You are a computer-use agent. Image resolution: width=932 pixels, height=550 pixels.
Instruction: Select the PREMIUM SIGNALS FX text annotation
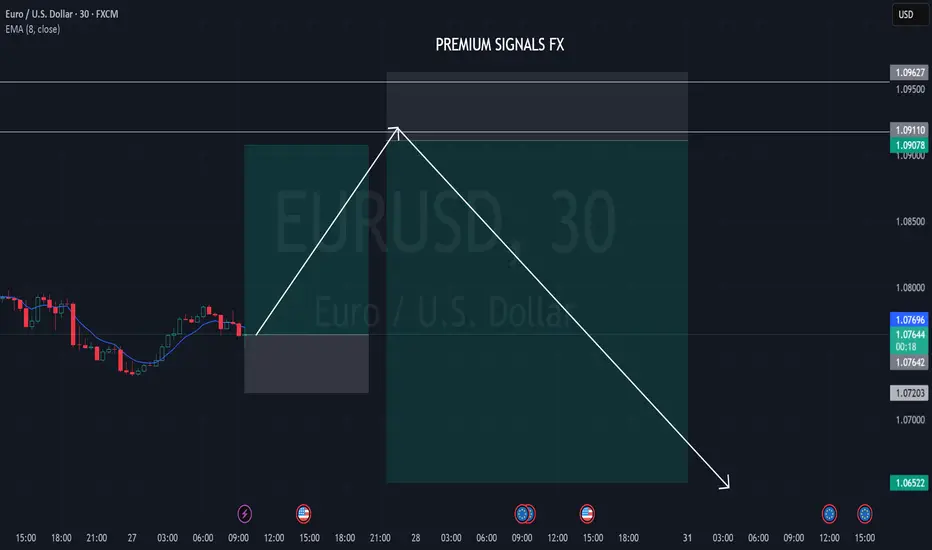499,45
